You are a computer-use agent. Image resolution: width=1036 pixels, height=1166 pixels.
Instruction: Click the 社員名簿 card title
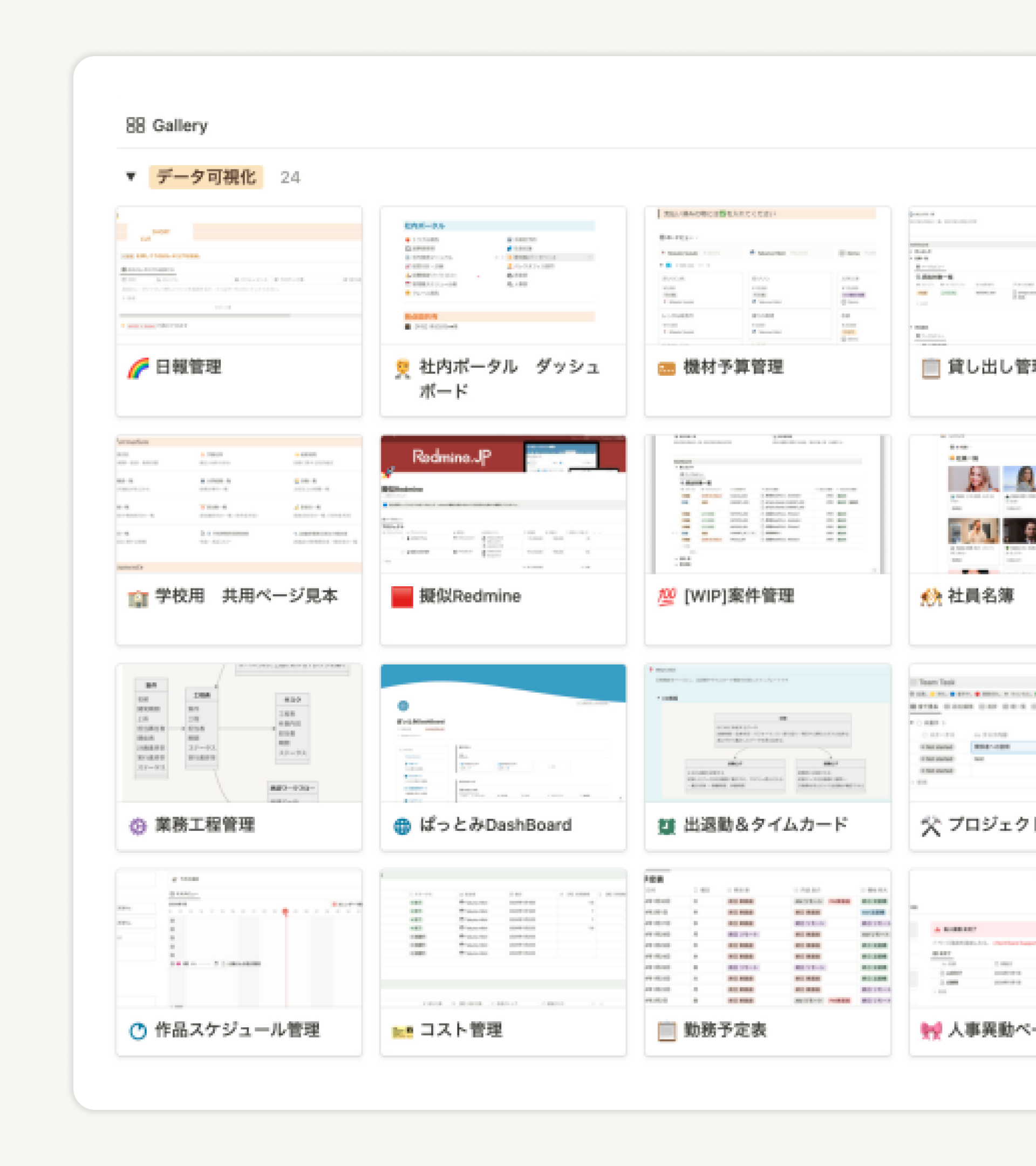[981, 595]
